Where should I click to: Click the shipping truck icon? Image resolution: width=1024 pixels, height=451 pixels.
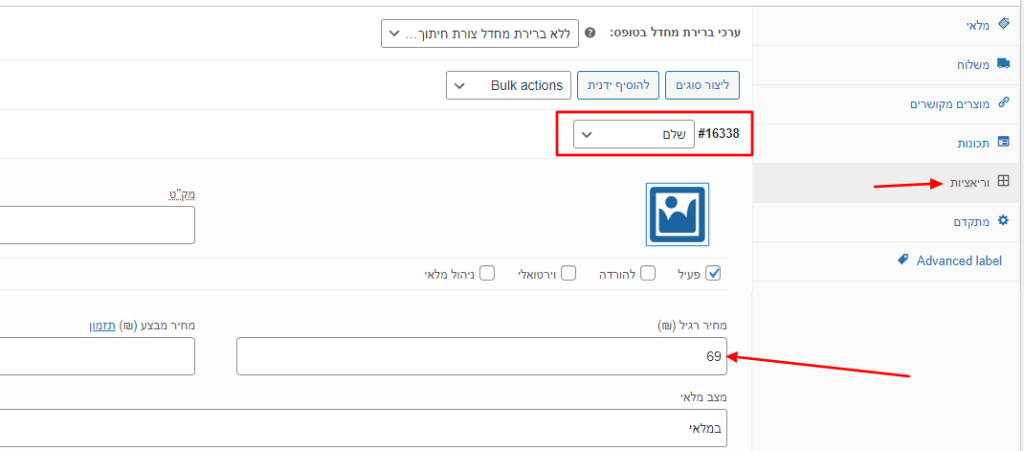coord(1004,63)
